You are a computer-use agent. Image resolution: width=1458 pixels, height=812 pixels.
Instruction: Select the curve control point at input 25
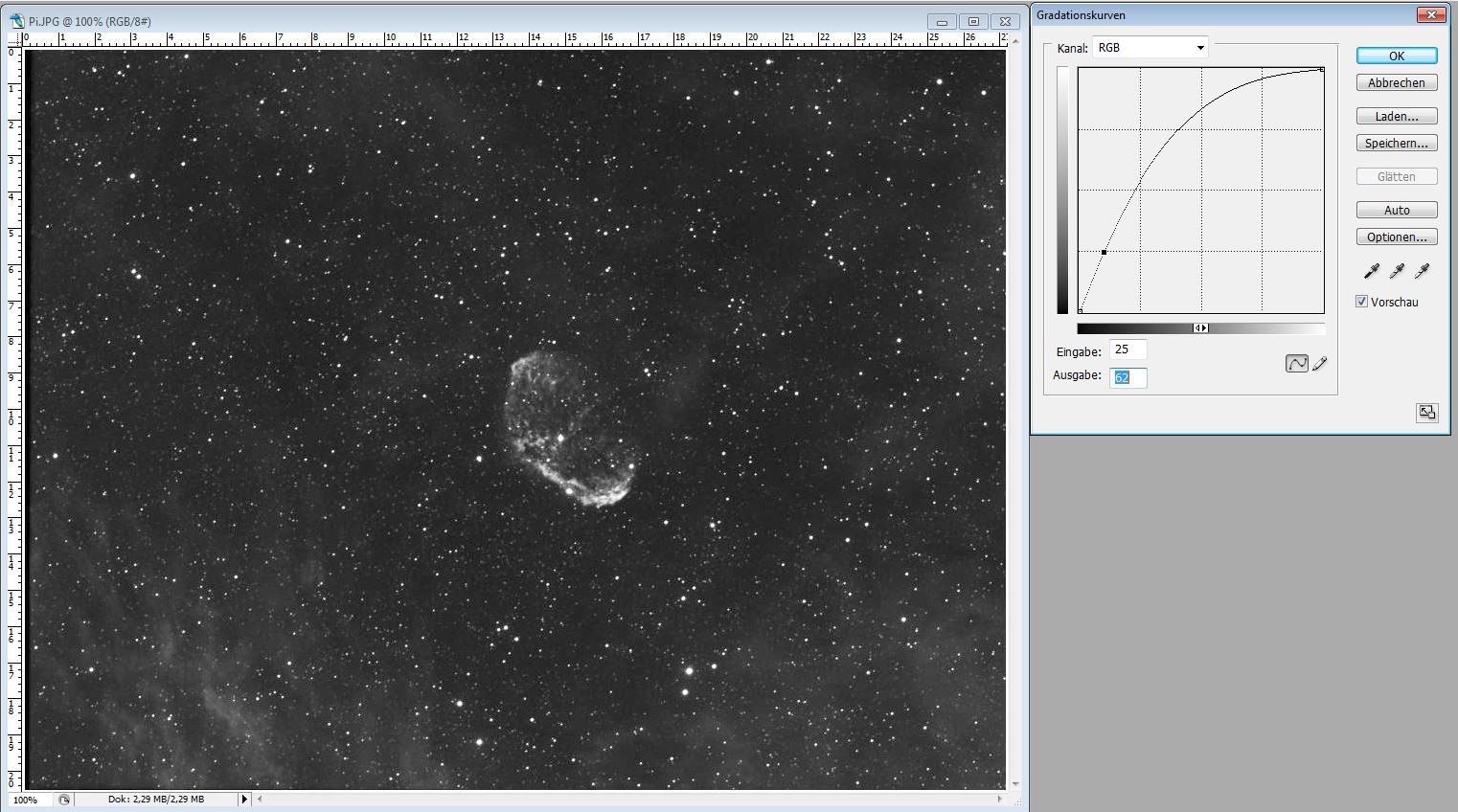[1104, 252]
